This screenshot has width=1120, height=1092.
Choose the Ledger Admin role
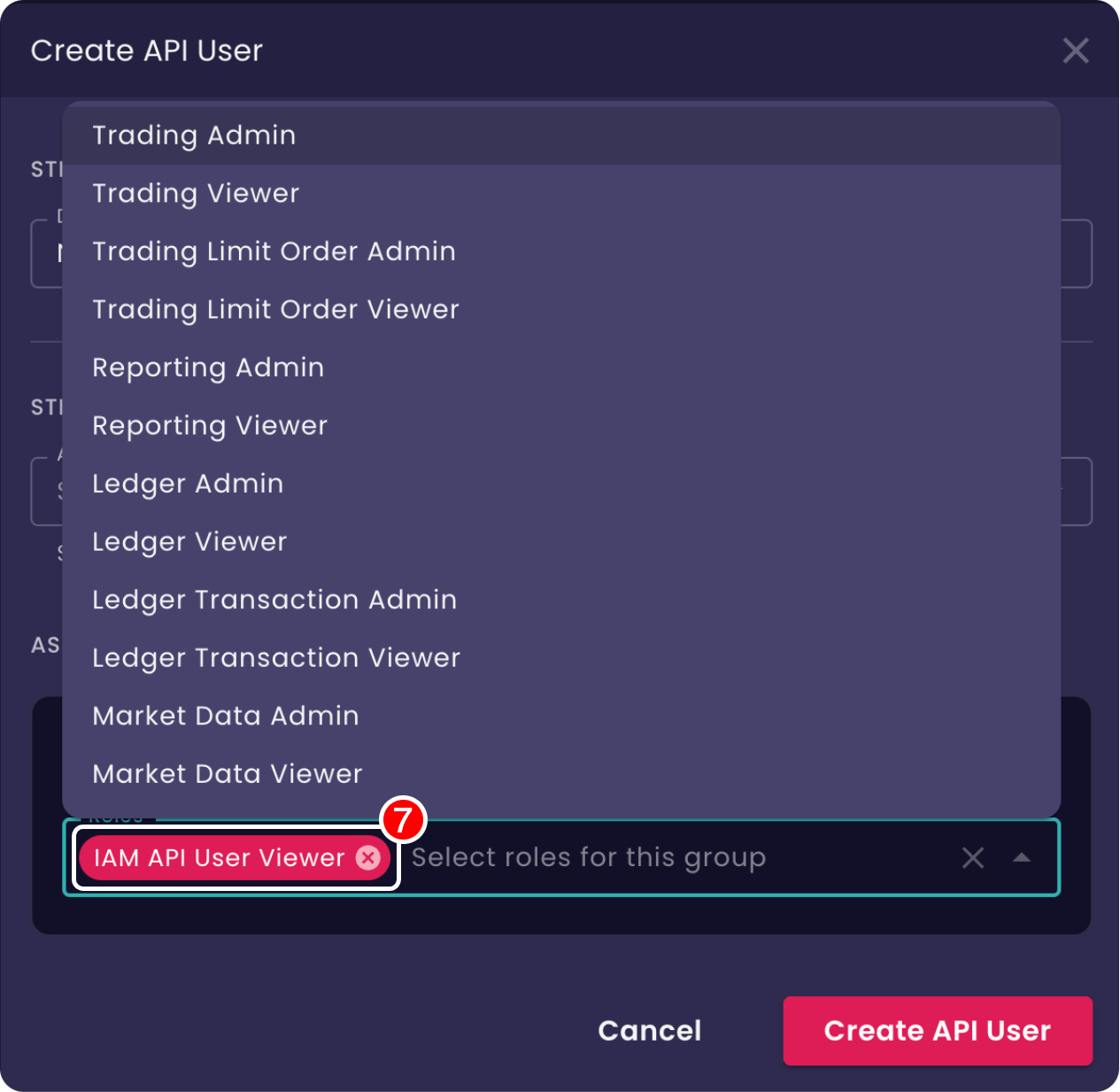(x=187, y=484)
